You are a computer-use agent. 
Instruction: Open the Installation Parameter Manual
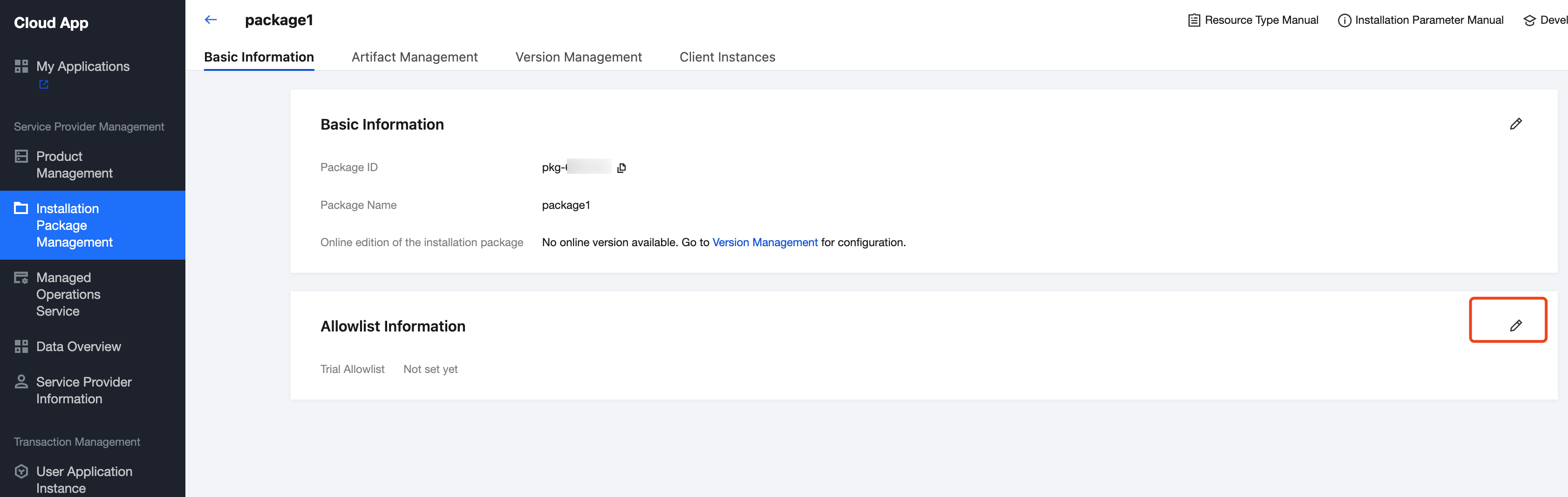point(1421,20)
